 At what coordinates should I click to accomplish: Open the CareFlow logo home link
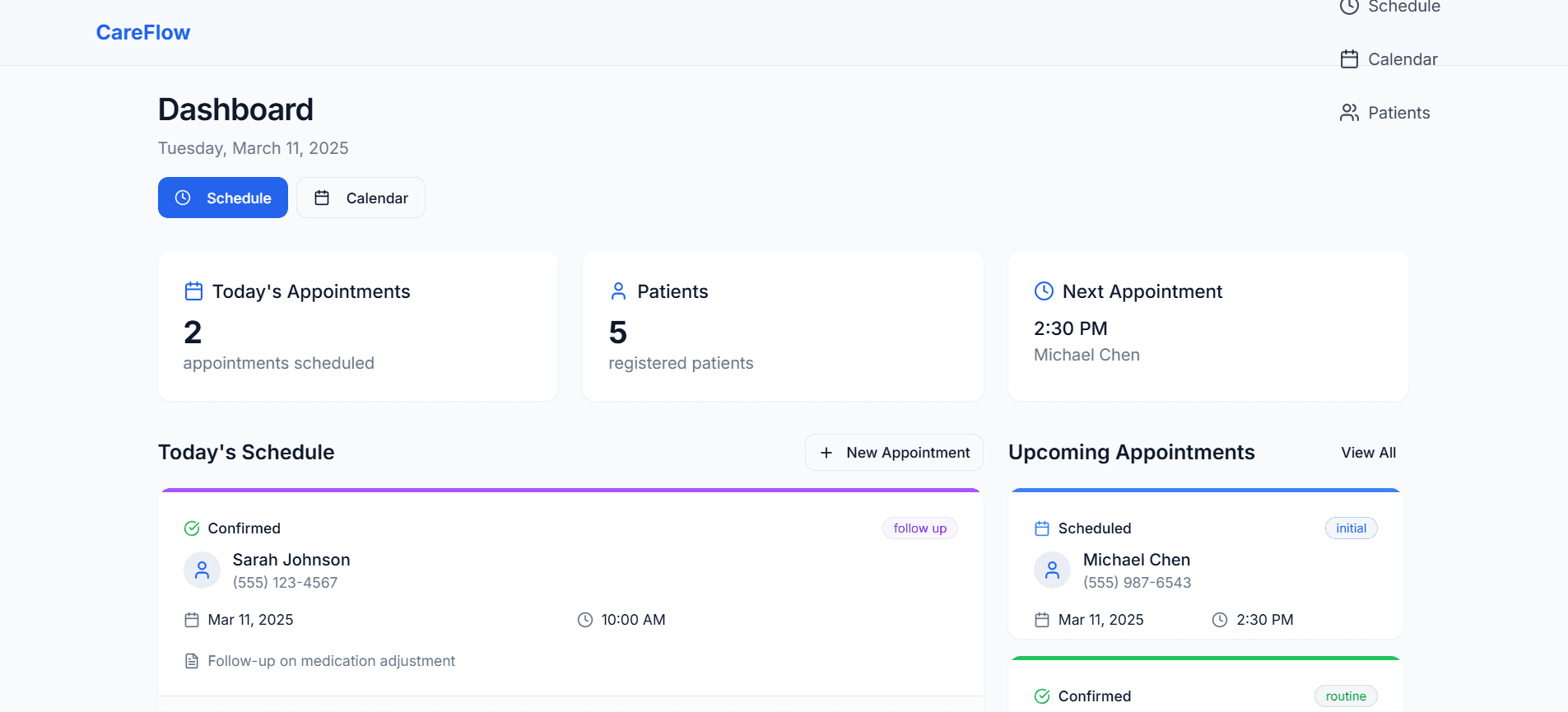(x=143, y=32)
